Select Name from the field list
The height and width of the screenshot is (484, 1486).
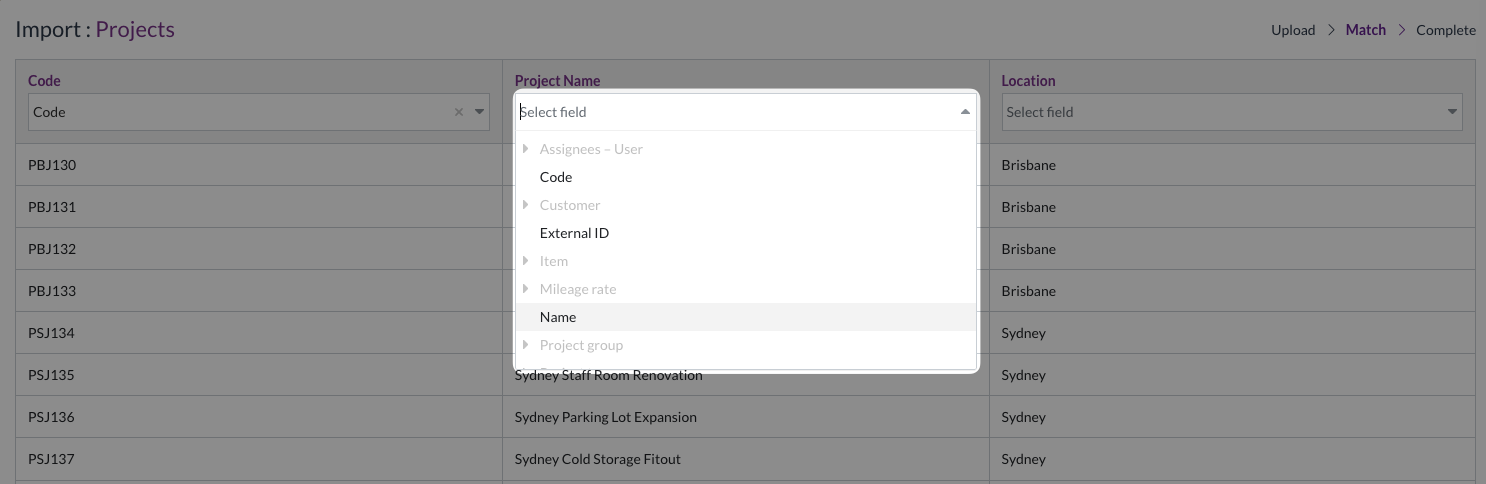click(x=558, y=317)
